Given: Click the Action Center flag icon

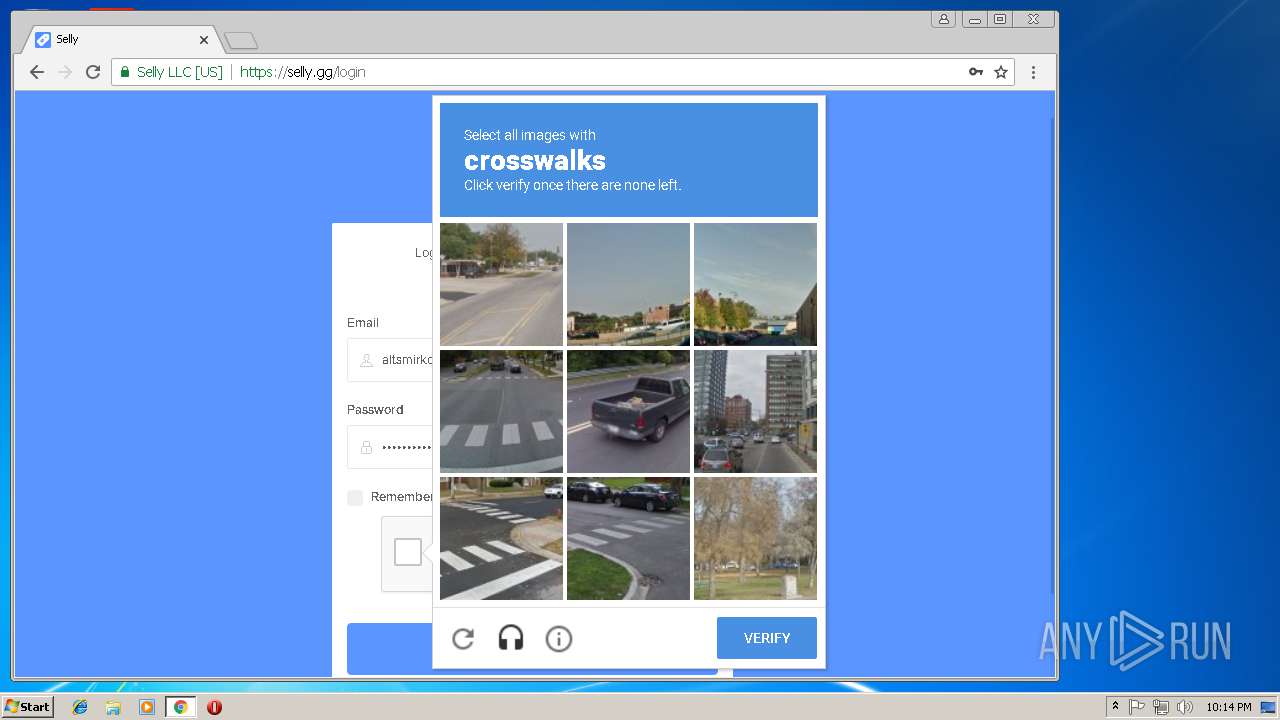Looking at the screenshot, I should (x=1137, y=707).
